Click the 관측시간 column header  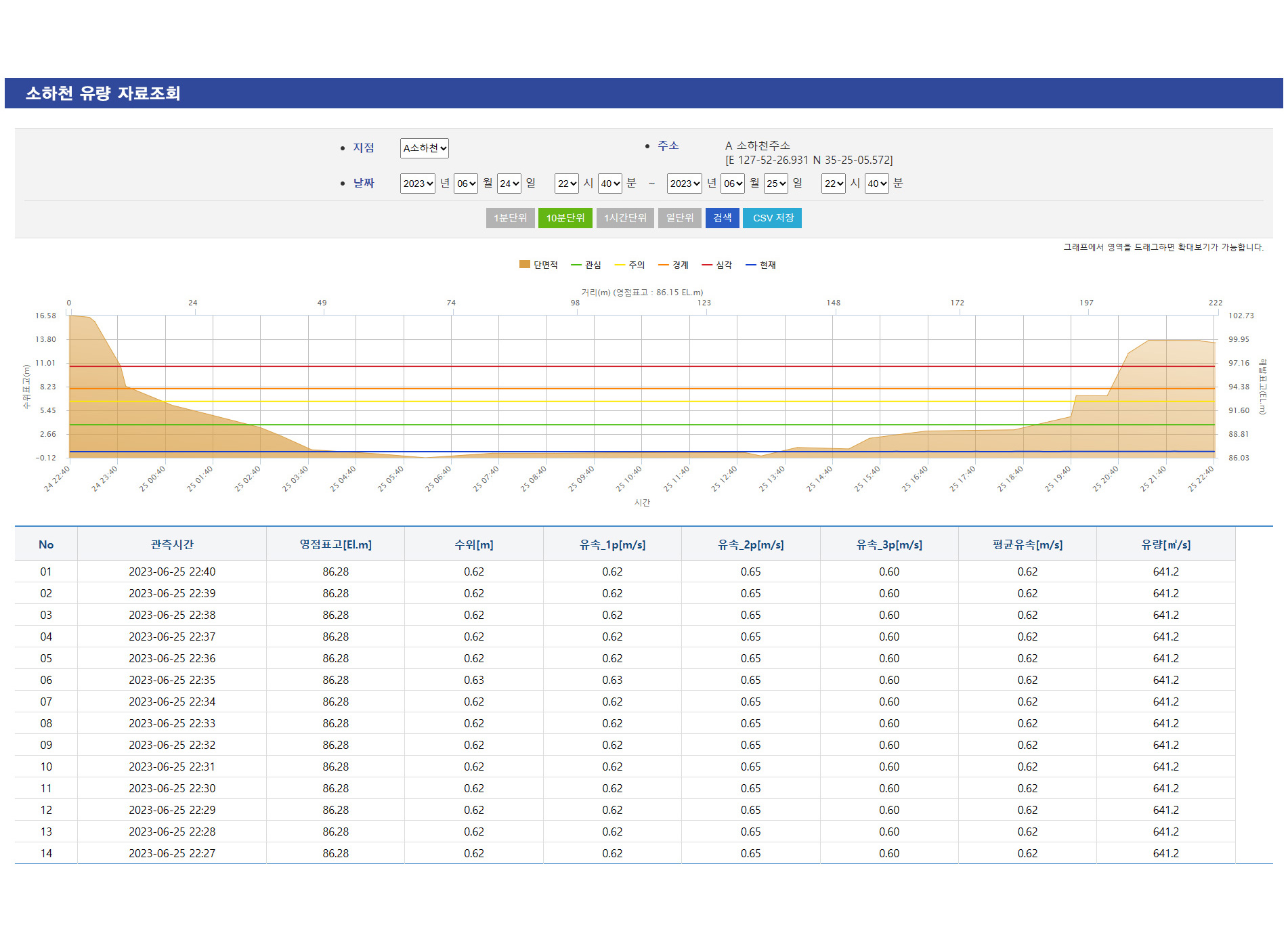(x=172, y=544)
